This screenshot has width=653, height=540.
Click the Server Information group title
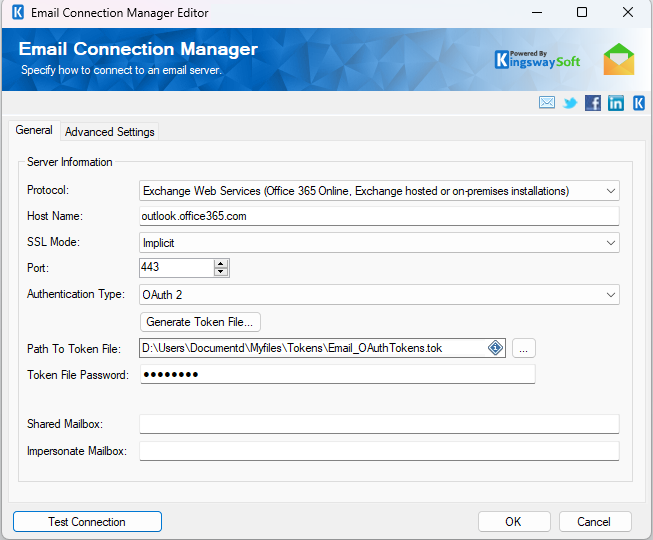coord(70,162)
